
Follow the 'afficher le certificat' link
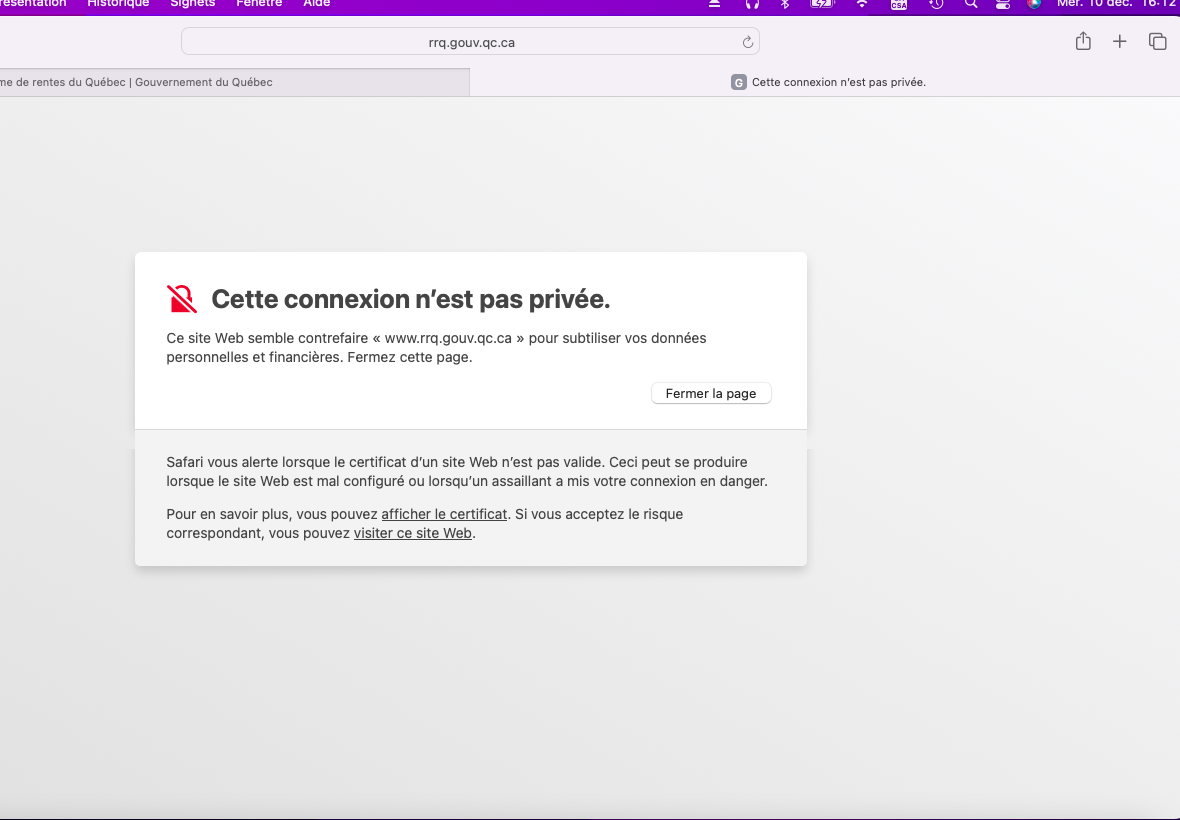point(444,515)
